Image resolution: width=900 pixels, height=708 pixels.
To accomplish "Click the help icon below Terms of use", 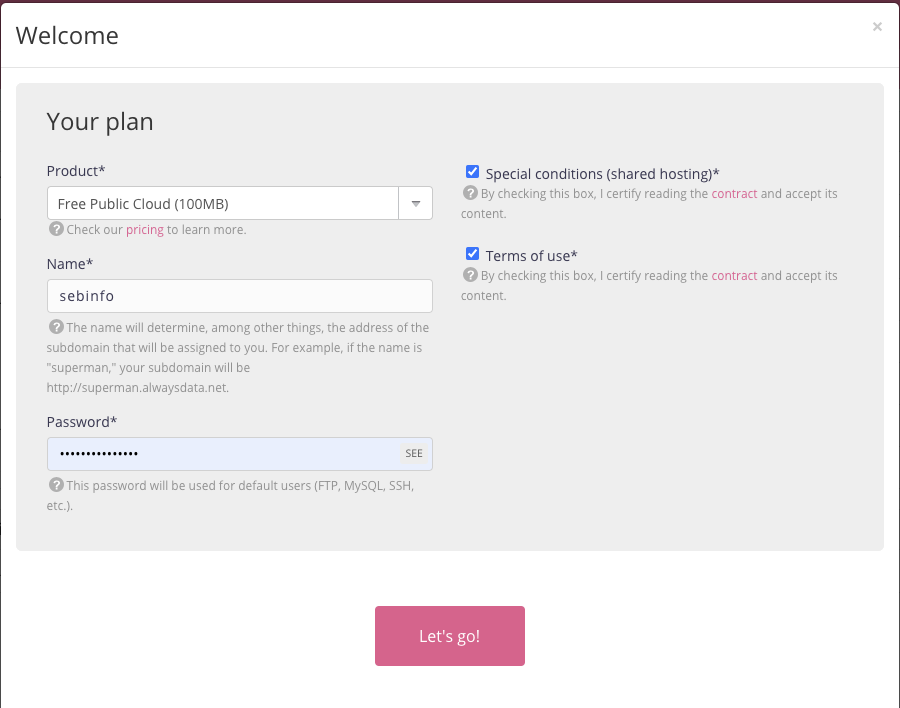I will 470,275.
